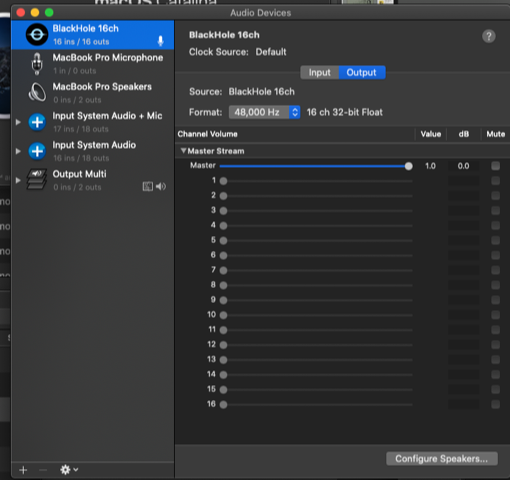Toggle mute checkbox for channel 8
This screenshot has width=510, height=480.
[496, 285]
